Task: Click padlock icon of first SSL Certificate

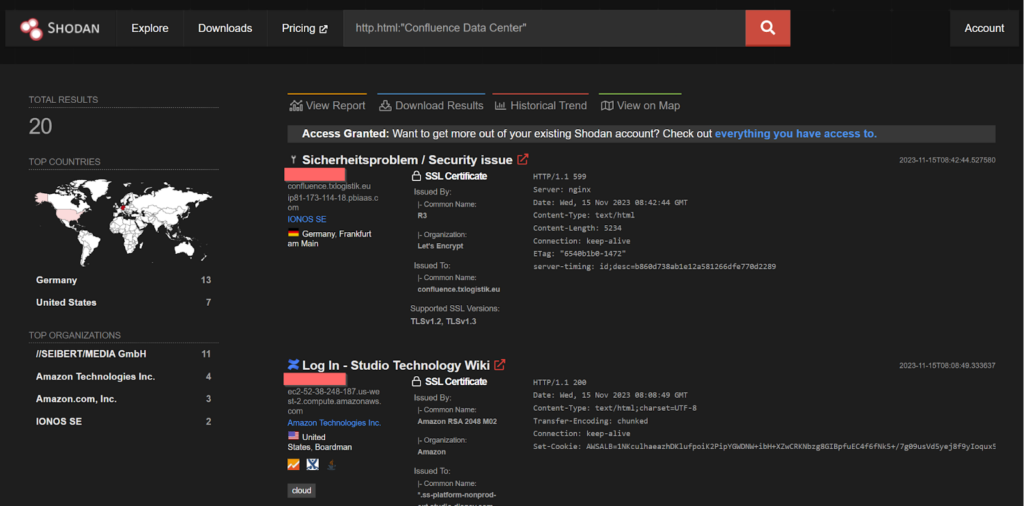Action: [416, 176]
